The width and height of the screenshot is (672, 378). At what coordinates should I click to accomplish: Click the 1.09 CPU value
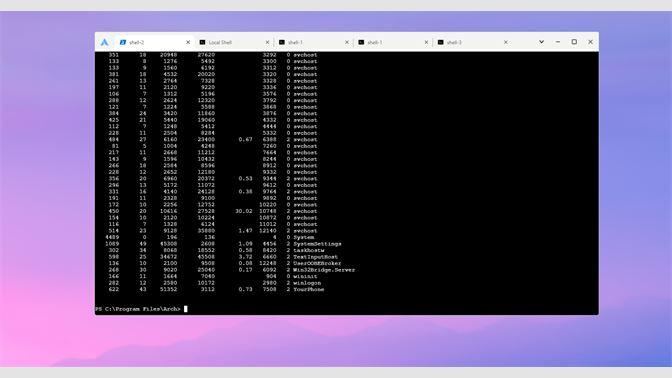coord(246,244)
